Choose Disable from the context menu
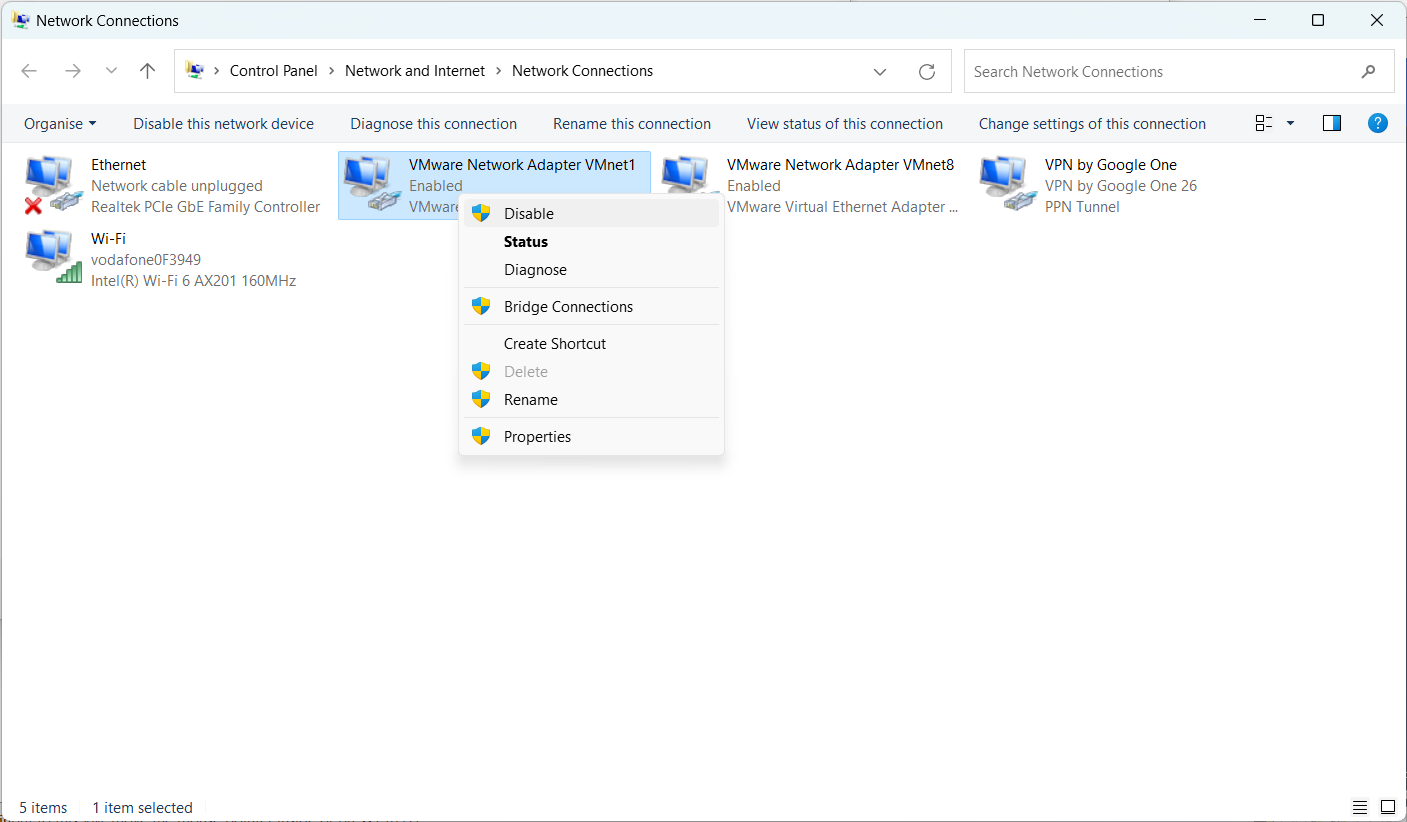Image resolution: width=1407 pixels, height=822 pixels. [x=591, y=213]
